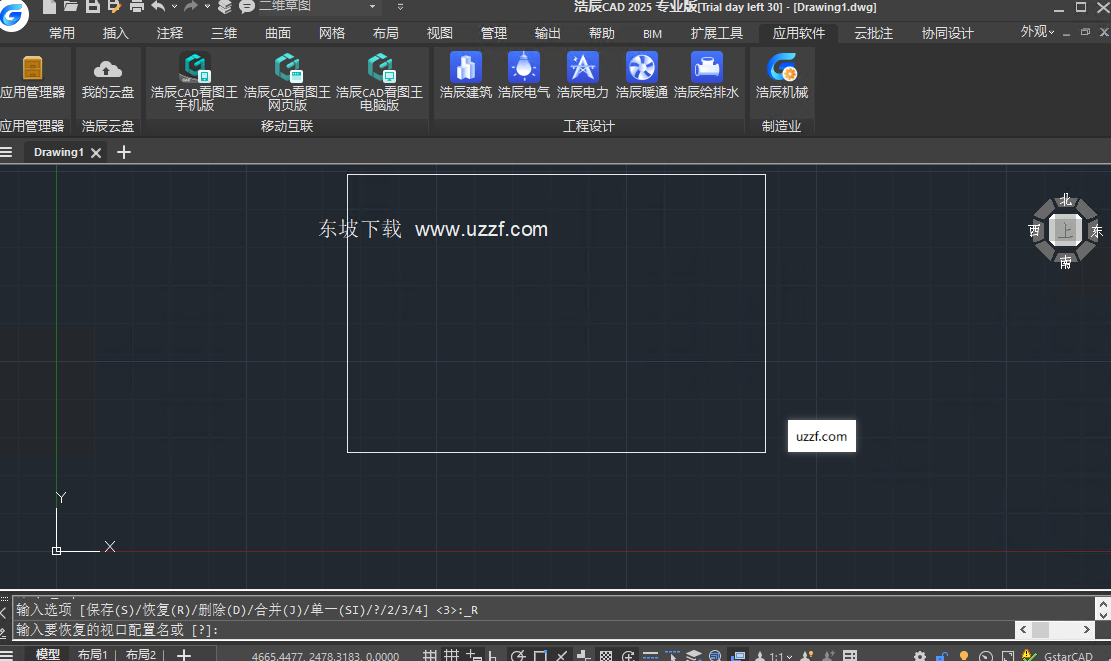Toggle object snap in the status bar
This screenshot has height=661, width=1111.
[x=540, y=654]
